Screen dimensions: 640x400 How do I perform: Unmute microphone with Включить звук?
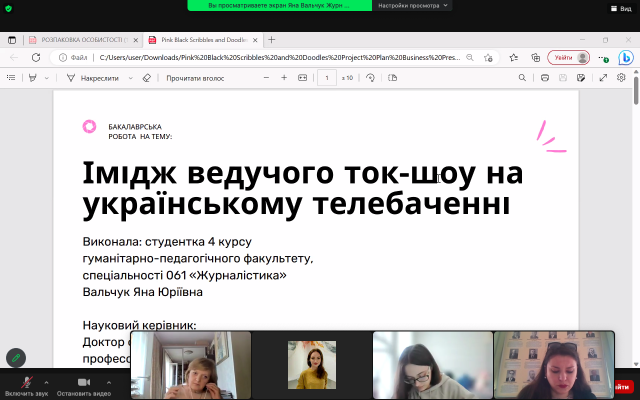pos(25,382)
